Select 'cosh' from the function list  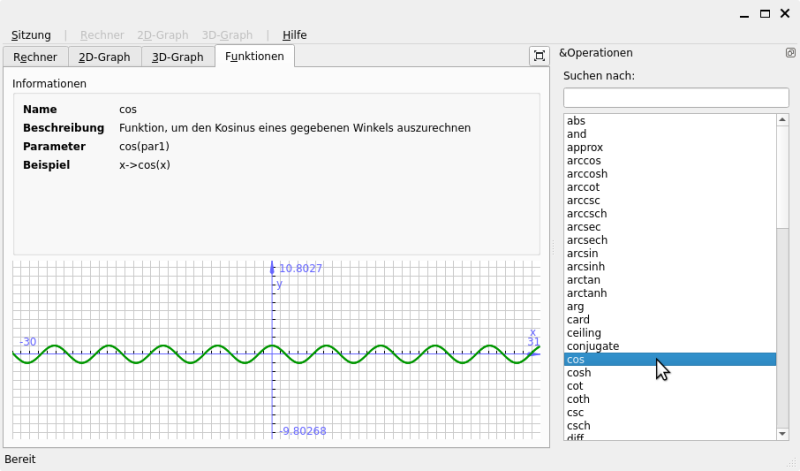(578, 373)
